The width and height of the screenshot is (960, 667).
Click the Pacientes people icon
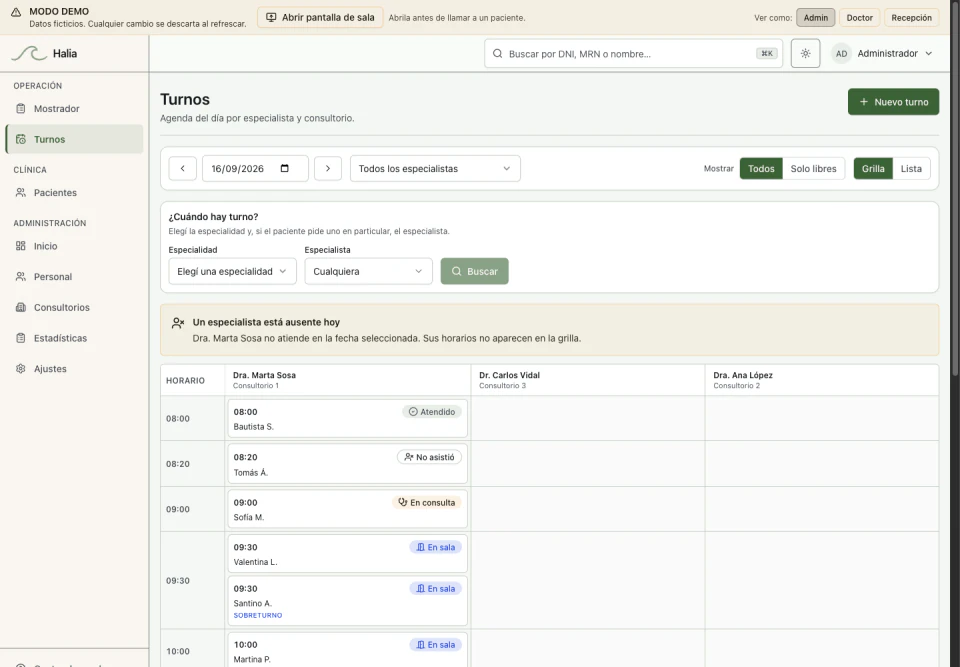pyautogui.click(x=21, y=192)
